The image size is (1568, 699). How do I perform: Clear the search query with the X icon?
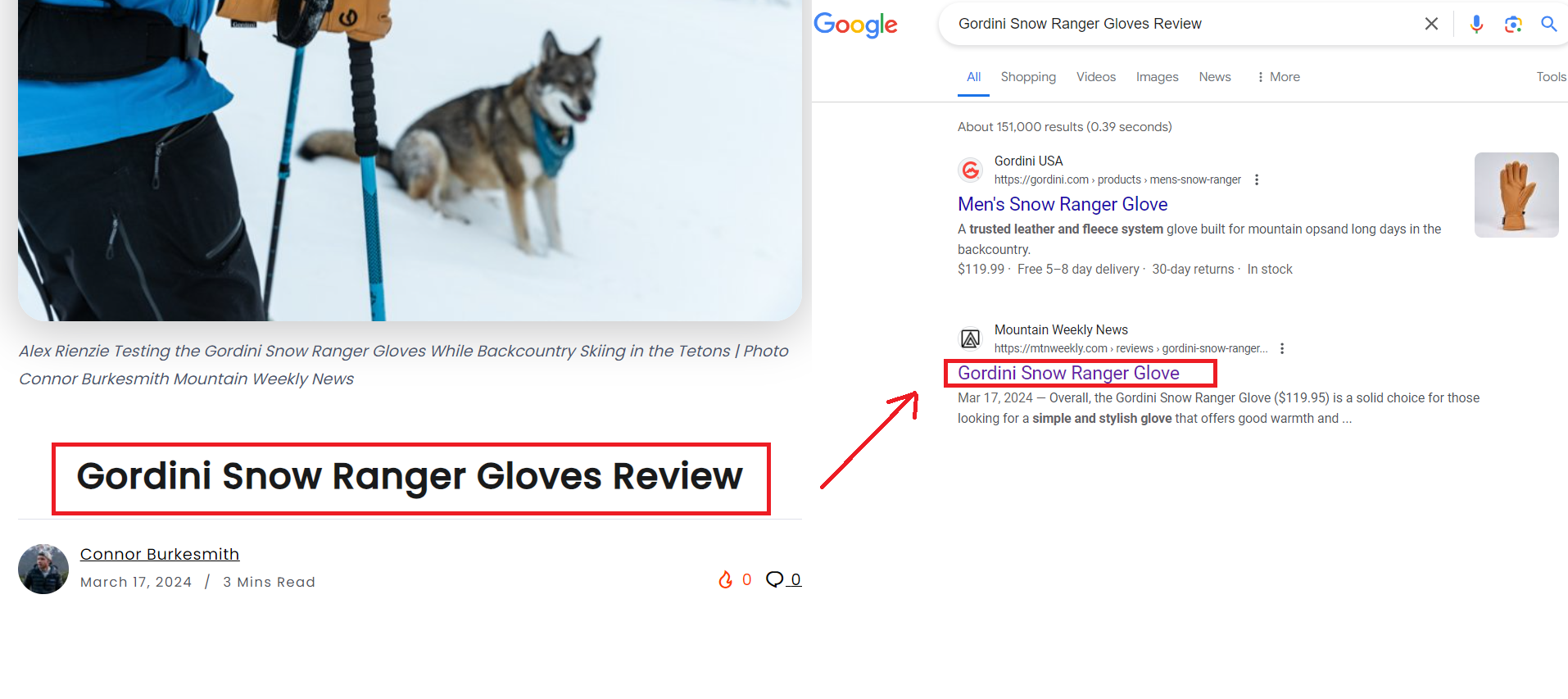click(x=1431, y=24)
